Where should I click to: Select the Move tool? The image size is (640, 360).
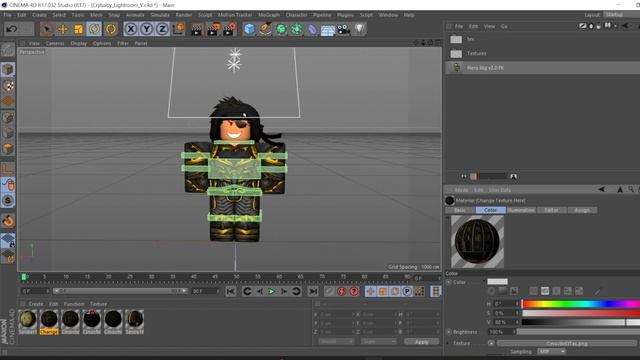coord(63,29)
